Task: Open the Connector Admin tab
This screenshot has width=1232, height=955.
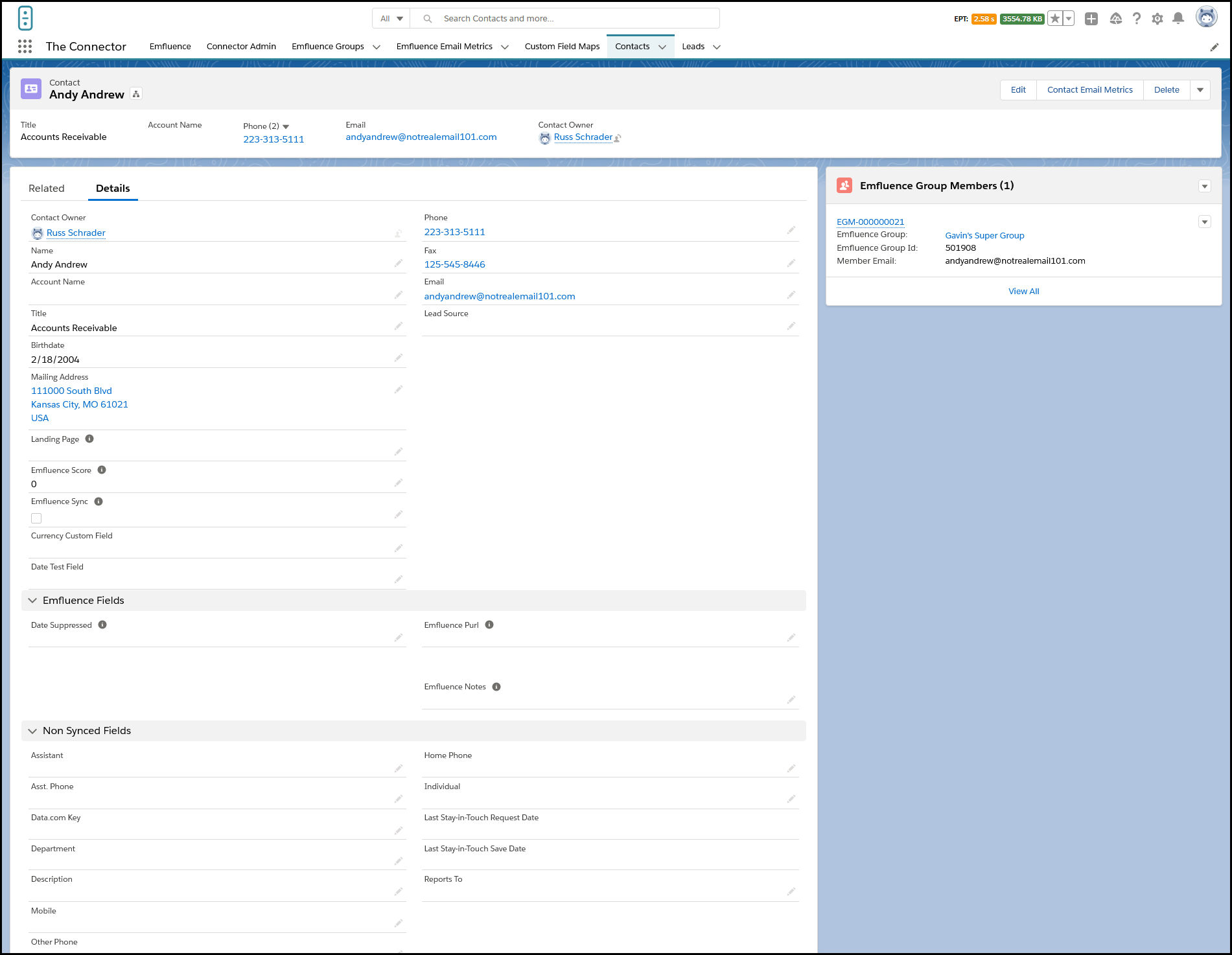Action: click(241, 47)
